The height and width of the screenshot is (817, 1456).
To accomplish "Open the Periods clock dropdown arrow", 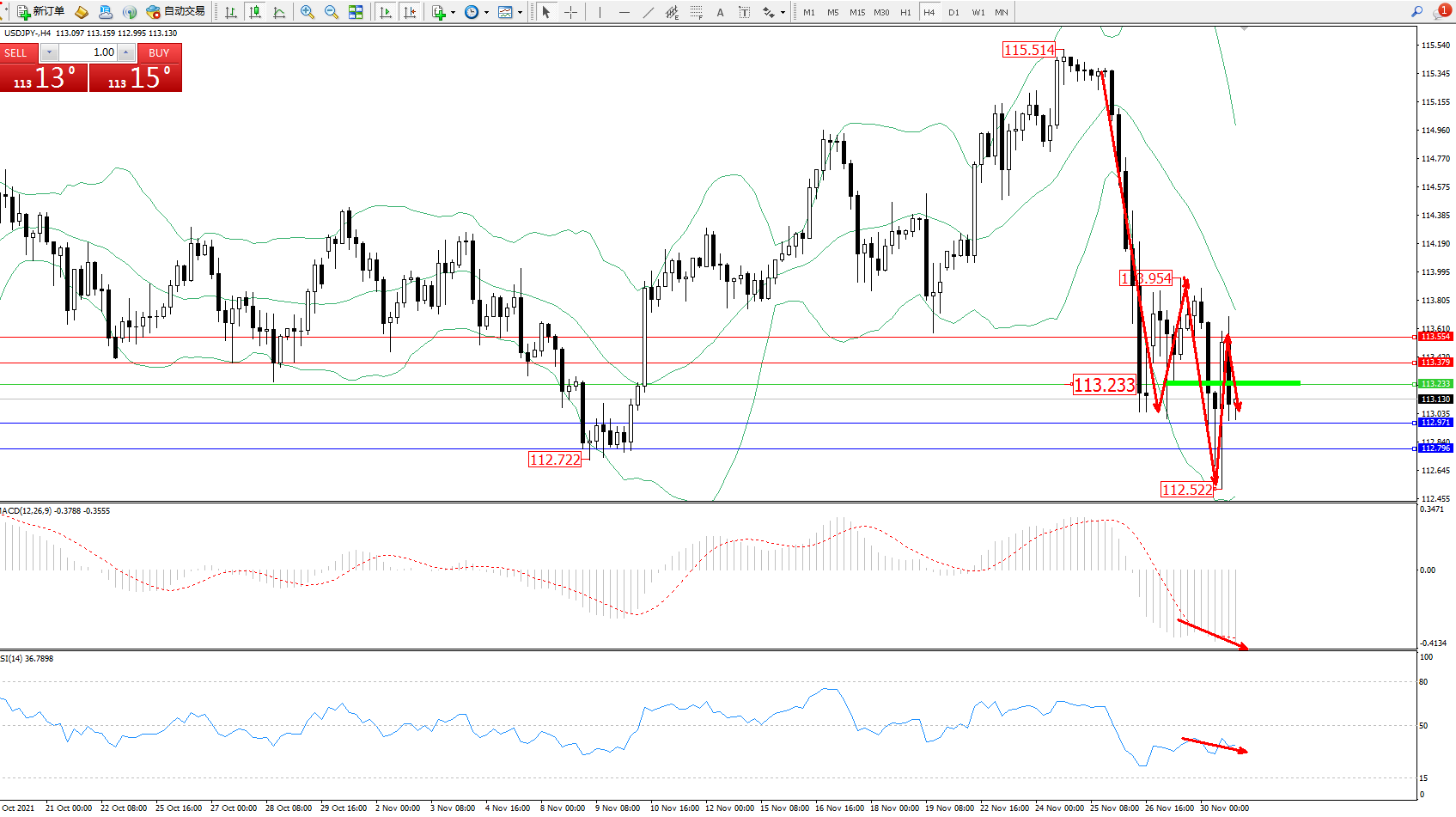I will coord(486,12).
